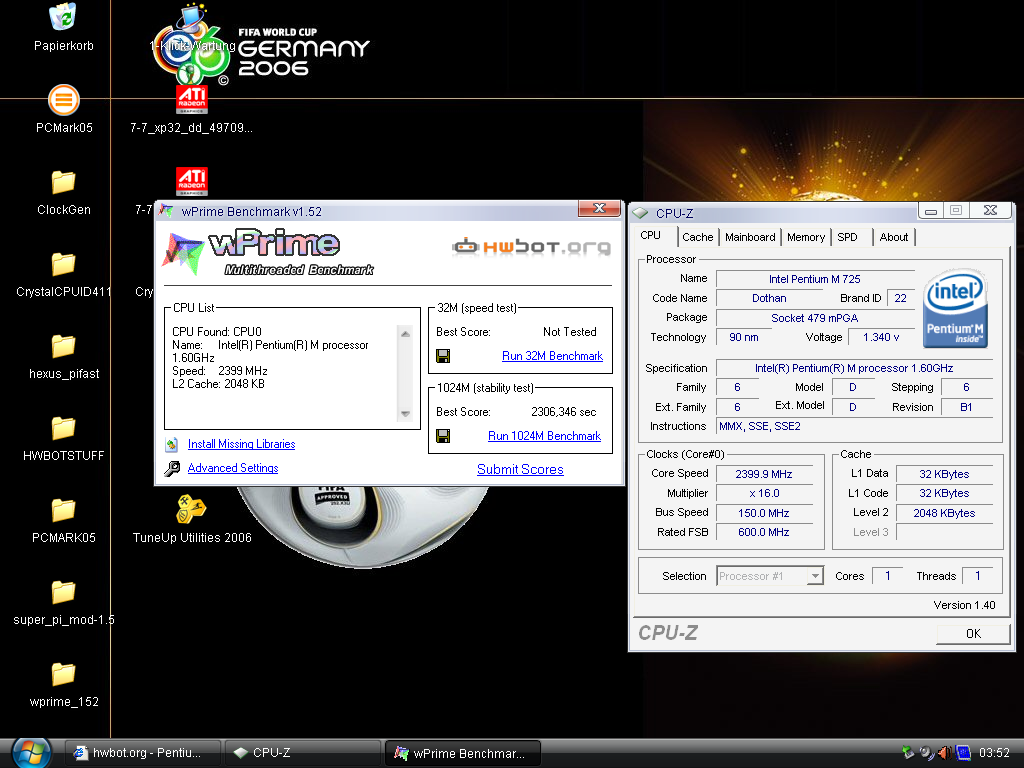Image resolution: width=1024 pixels, height=768 pixels.
Task: Click the blue display tray icon beside the clock
Action: [x=963, y=752]
